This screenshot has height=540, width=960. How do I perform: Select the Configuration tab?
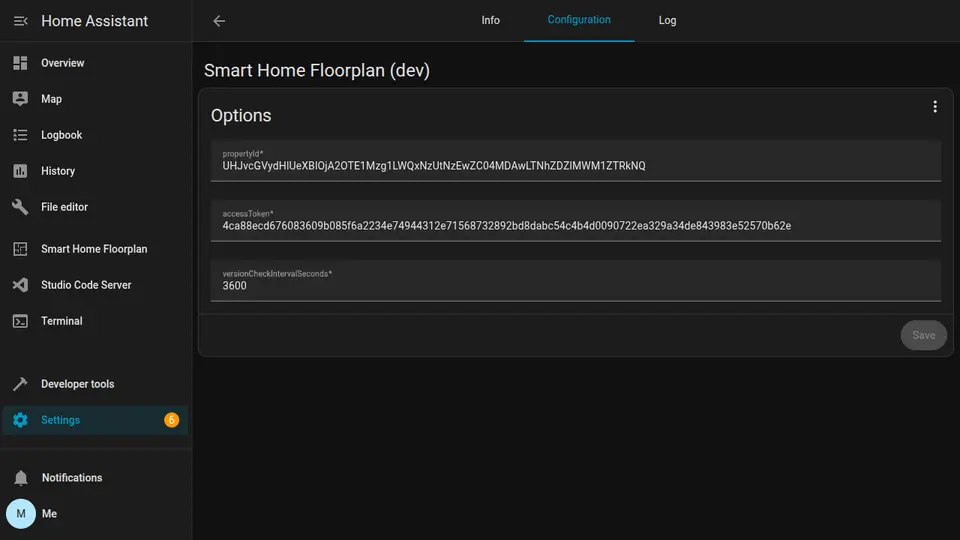(579, 20)
